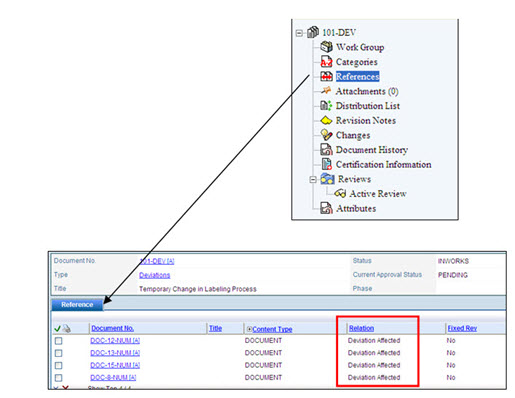Open Attachments (0) in the tree
Viewport: 515px width, 398px height.
tap(367, 91)
